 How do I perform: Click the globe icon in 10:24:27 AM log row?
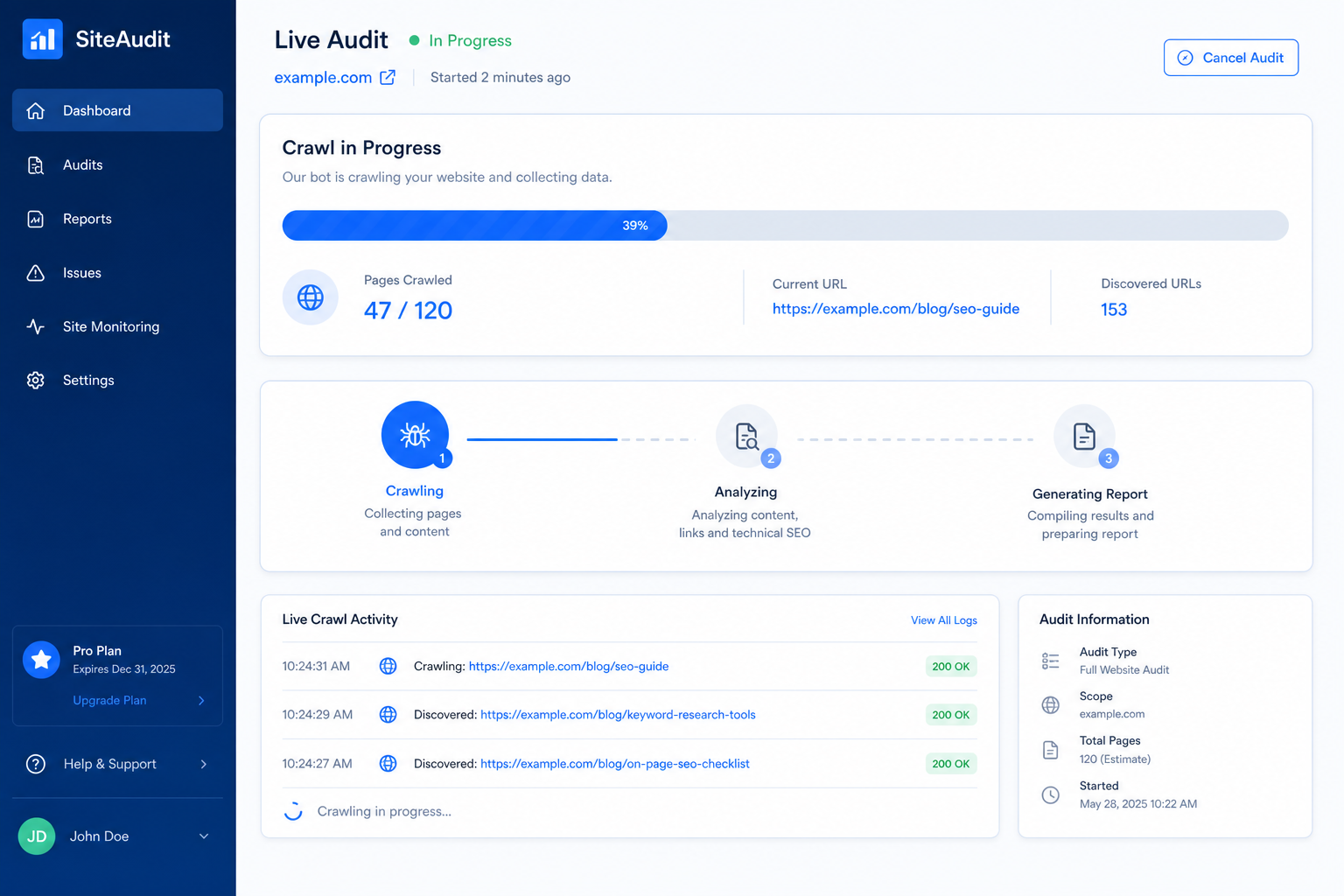coord(388,764)
